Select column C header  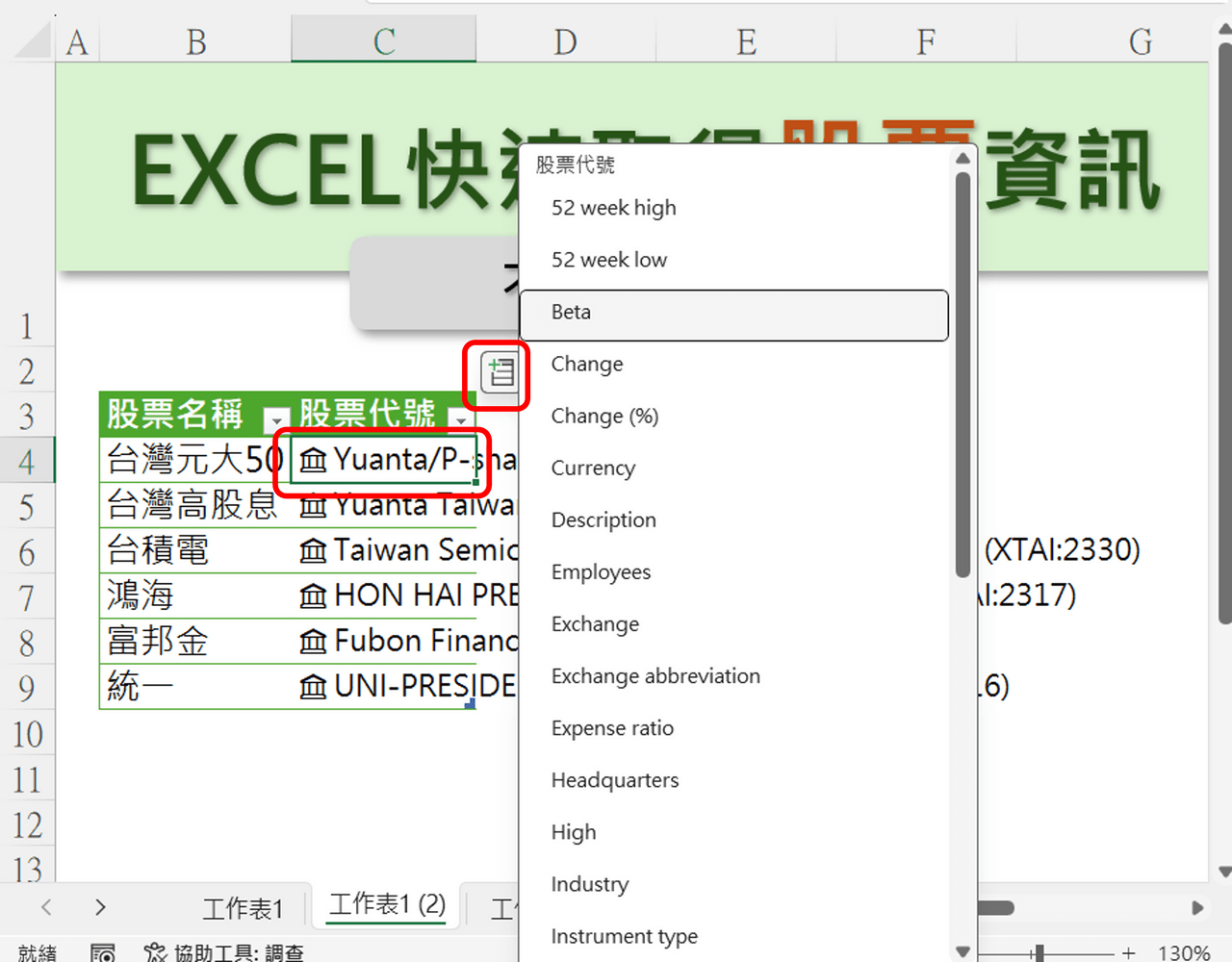tap(384, 41)
